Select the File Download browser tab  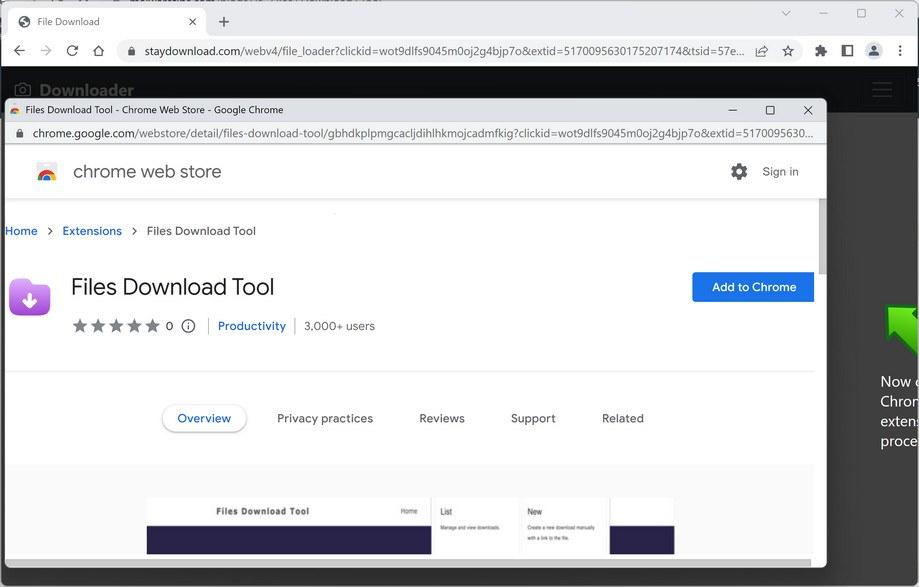click(66, 21)
